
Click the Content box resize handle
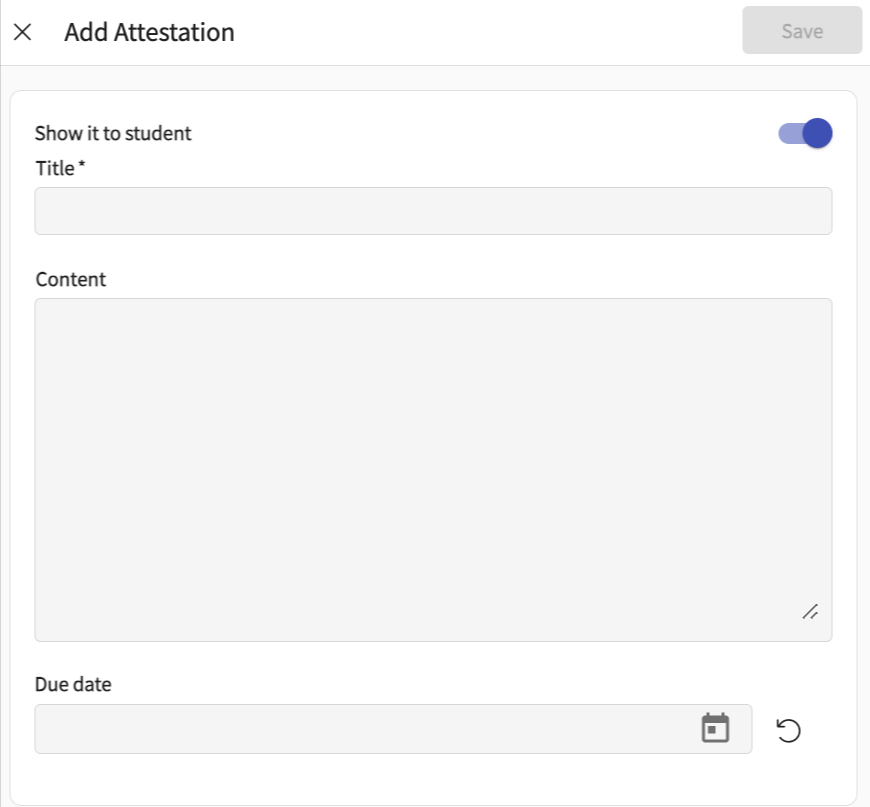pos(810,612)
